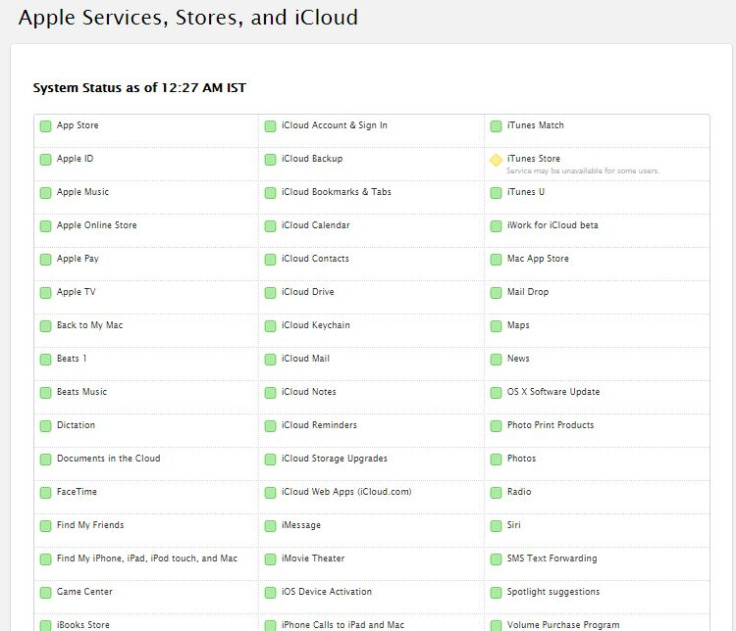Image resolution: width=736 pixels, height=631 pixels.
Task: Click the iCloud Notes label
Action: point(309,392)
